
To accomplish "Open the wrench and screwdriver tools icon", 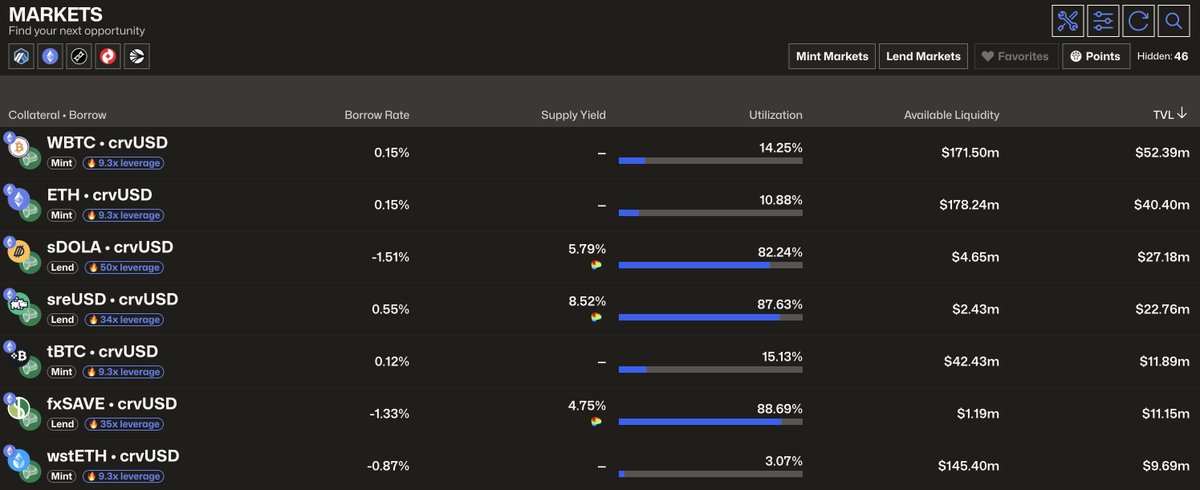I will coord(1068,20).
